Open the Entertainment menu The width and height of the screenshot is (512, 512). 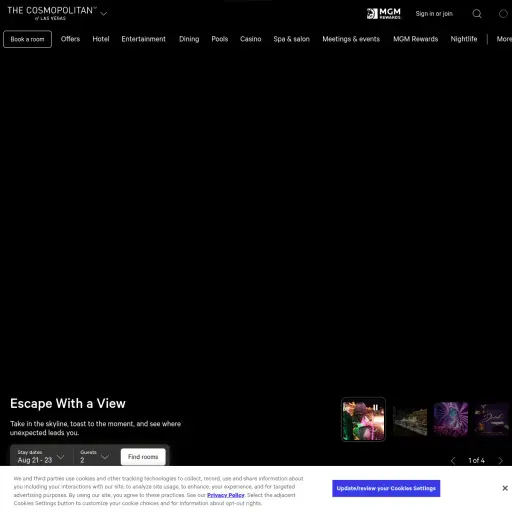click(143, 39)
